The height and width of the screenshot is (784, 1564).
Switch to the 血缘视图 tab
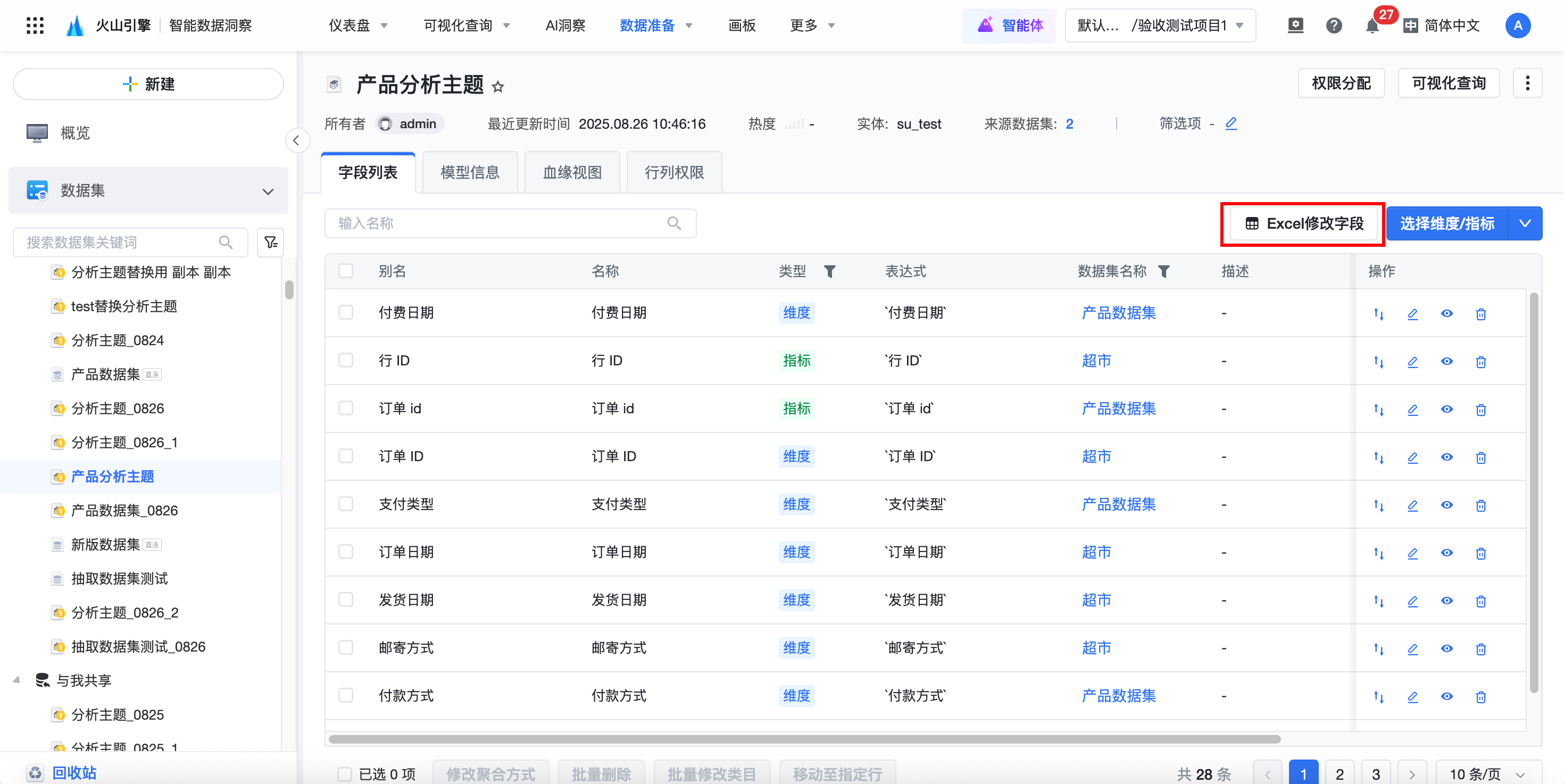[x=572, y=172]
